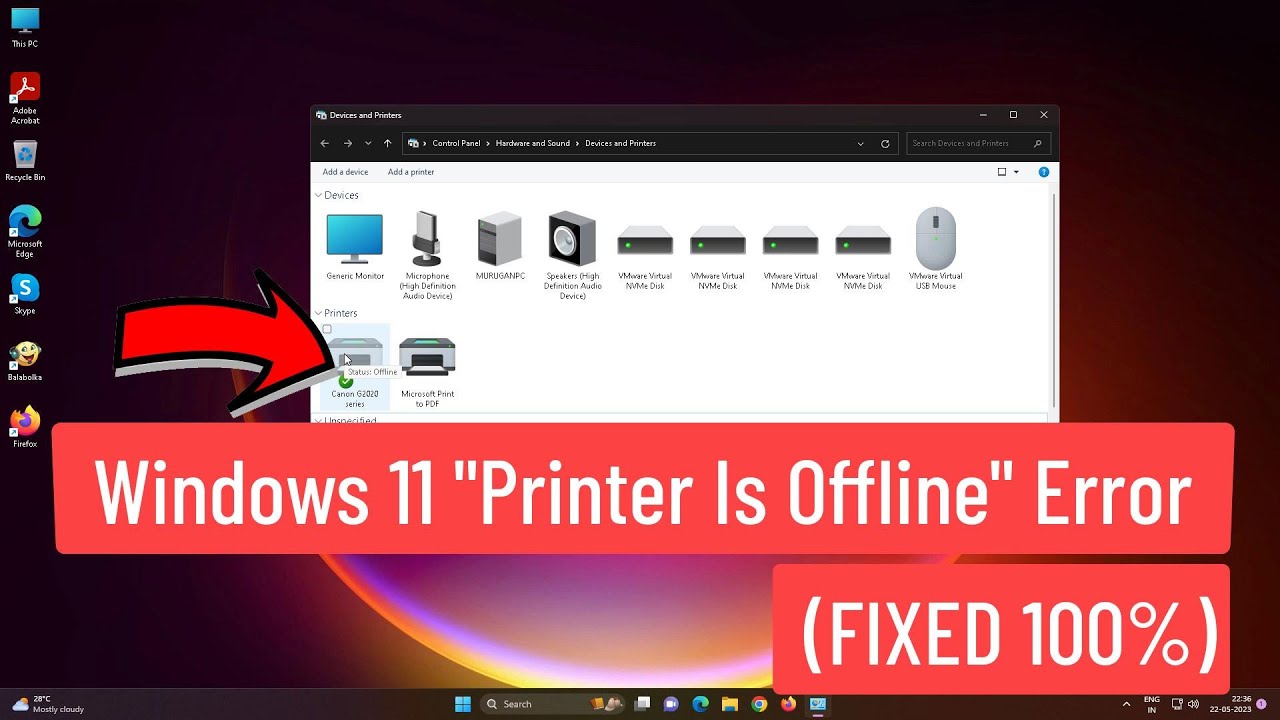
Task: Click Search Devices and Printers field
Action: (977, 143)
